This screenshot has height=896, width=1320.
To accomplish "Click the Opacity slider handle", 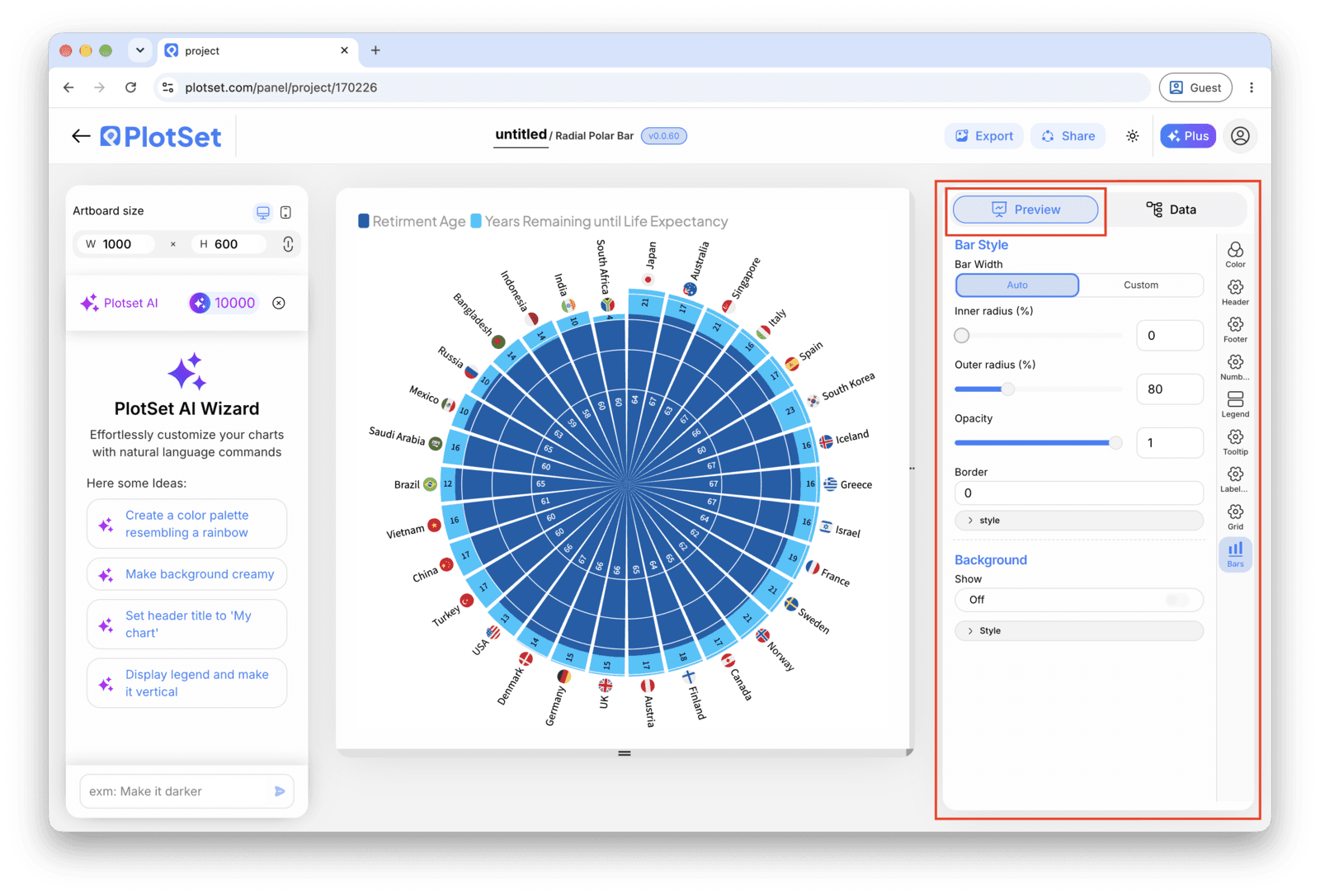I will tap(1115, 443).
